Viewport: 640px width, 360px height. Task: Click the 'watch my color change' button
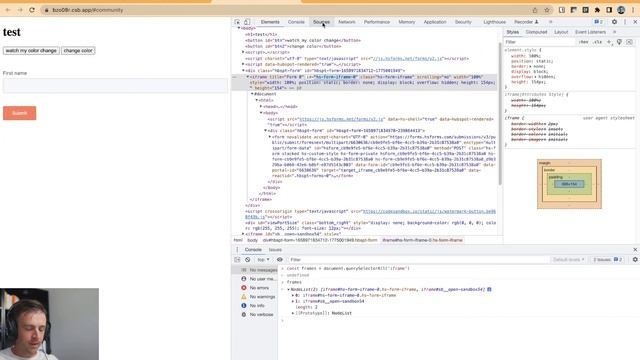pyautogui.click(x=31, y=51)
